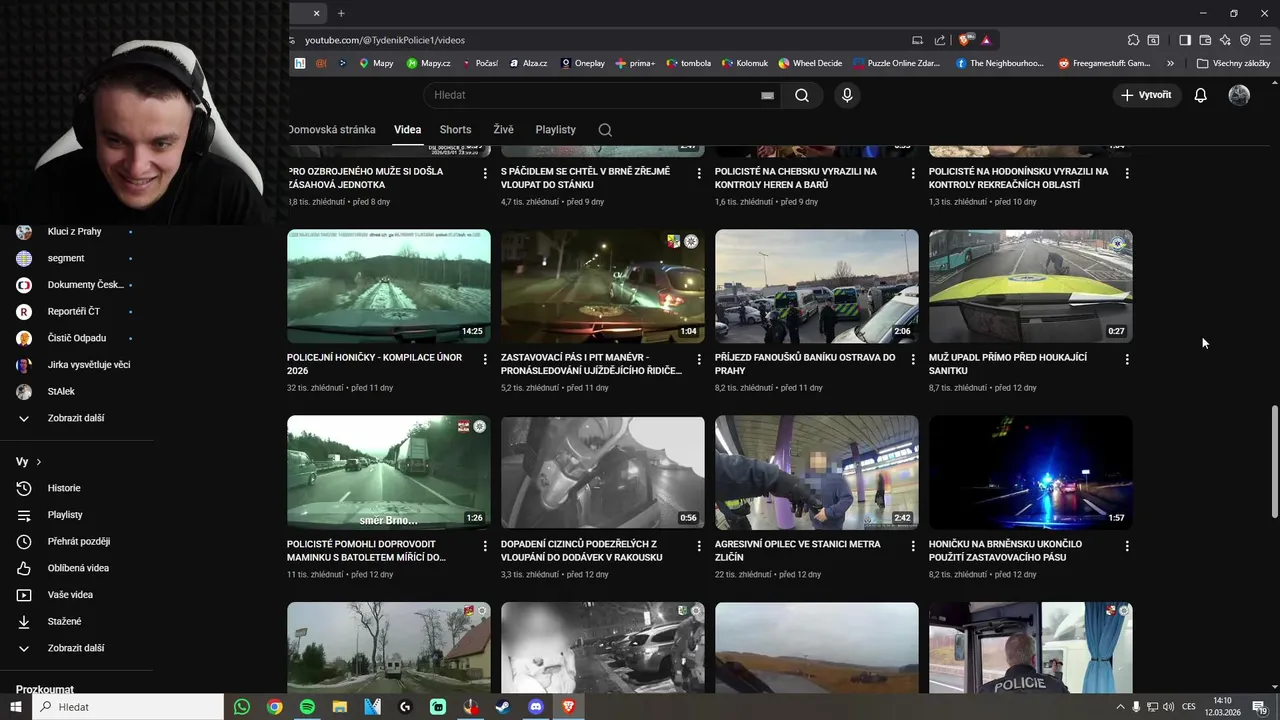Screen dimensions: 1280x720
Task: Open the on-screen keyboard icon in search box
Action: coord(767,95)
